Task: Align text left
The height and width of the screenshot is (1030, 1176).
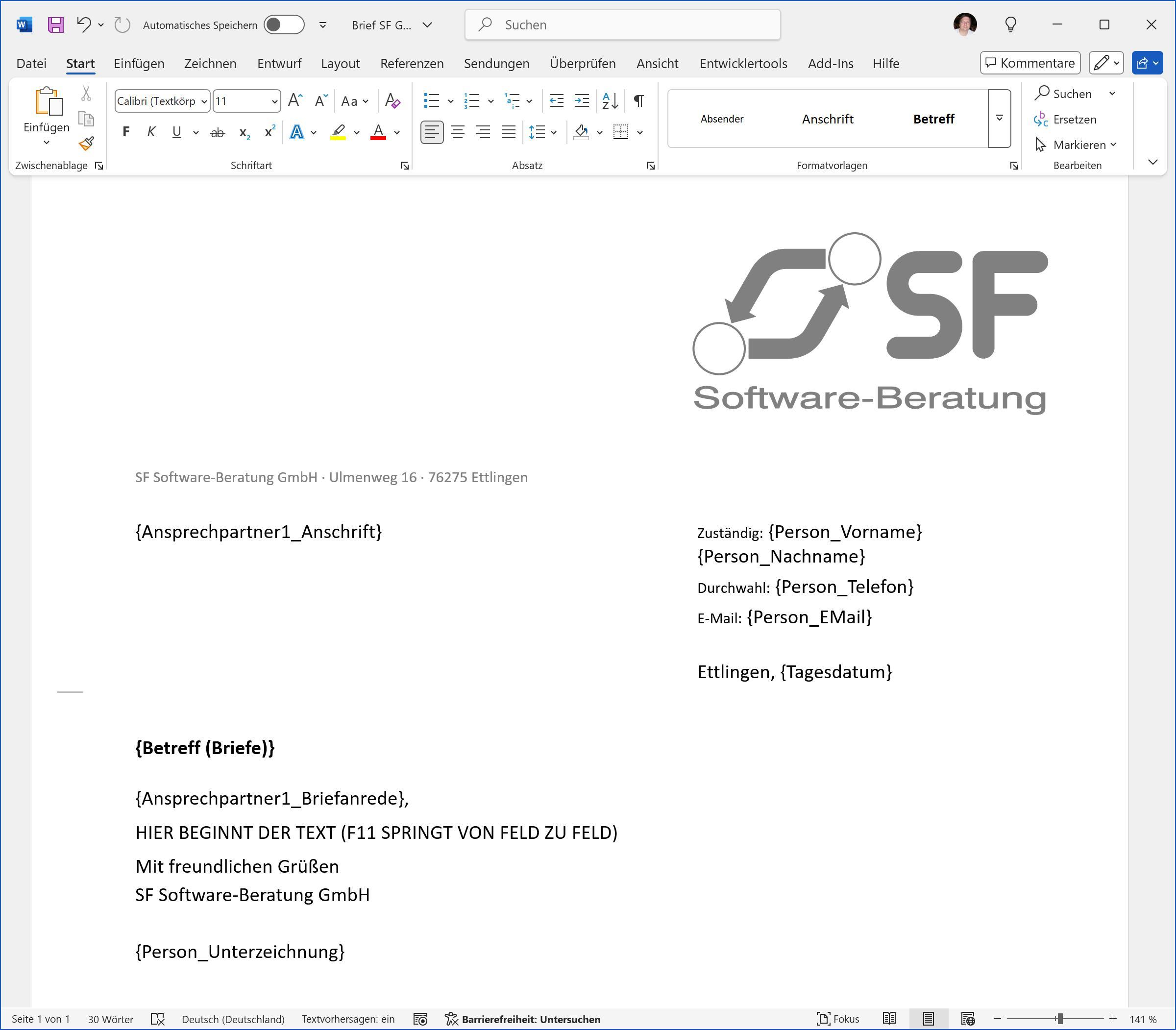Action: 432,132
